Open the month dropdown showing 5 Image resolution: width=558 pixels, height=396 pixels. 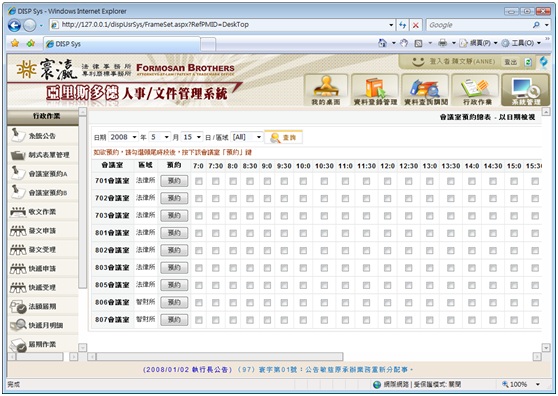[159, 137]
